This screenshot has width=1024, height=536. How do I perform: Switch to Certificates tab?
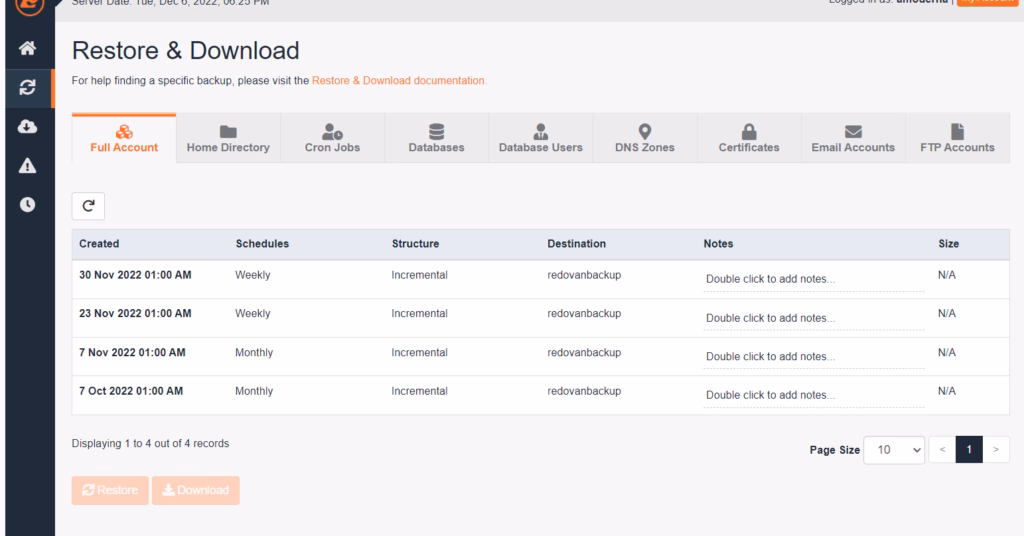(749, 138)
